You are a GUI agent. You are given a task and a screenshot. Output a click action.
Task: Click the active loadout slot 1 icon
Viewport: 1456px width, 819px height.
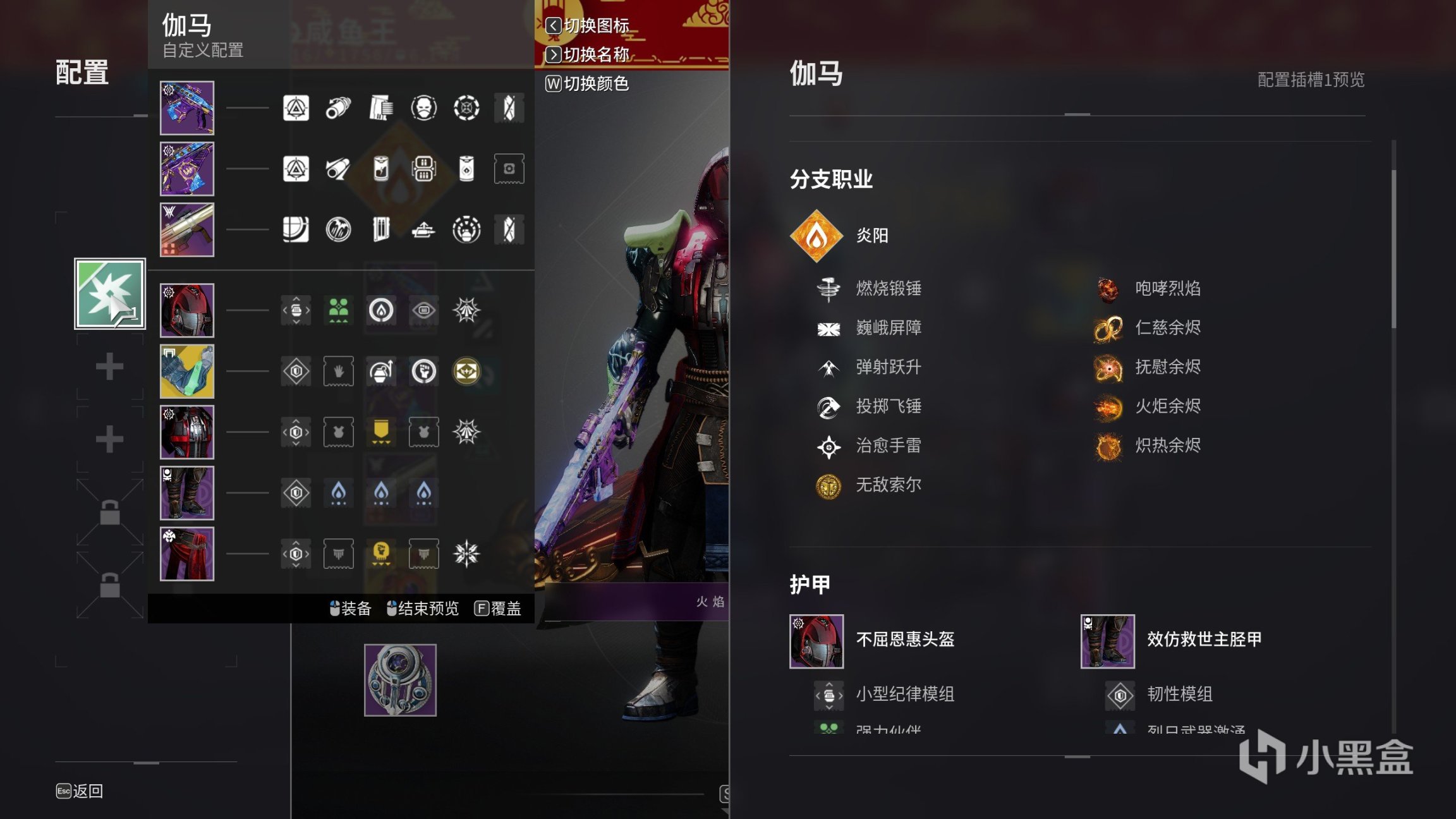(110, 294)
